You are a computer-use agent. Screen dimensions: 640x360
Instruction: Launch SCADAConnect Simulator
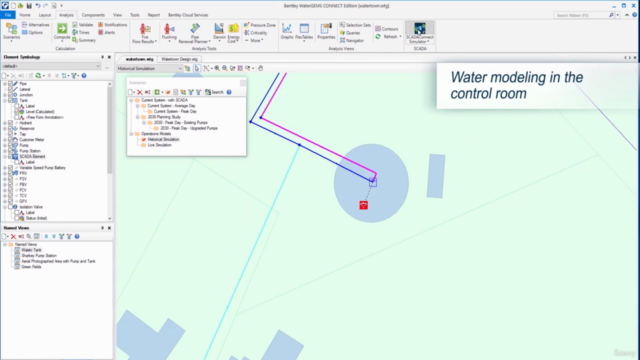(420, 33)
